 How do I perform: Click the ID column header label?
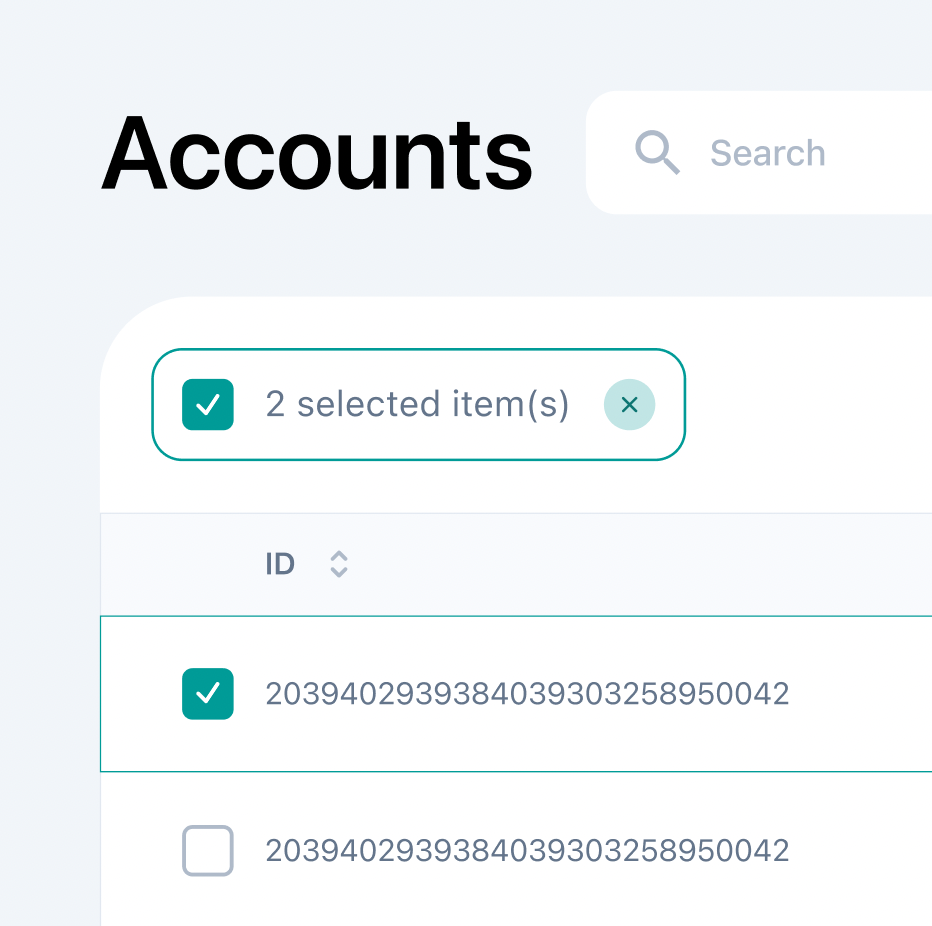point(280,563)
